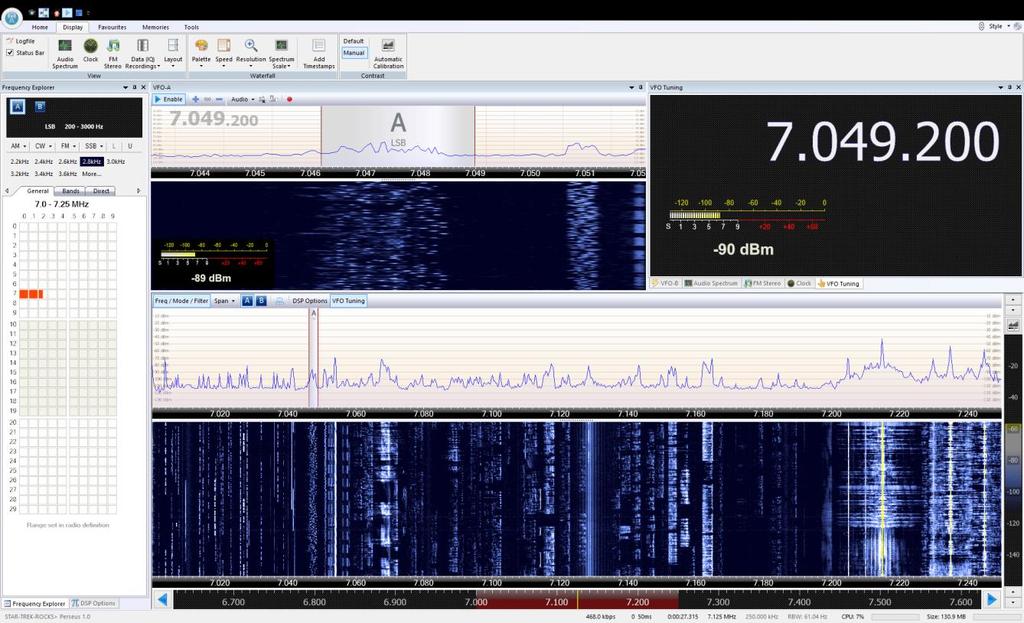Start recording with the red record button
This screenshot has width=1024, height=623.
point(289,99)
